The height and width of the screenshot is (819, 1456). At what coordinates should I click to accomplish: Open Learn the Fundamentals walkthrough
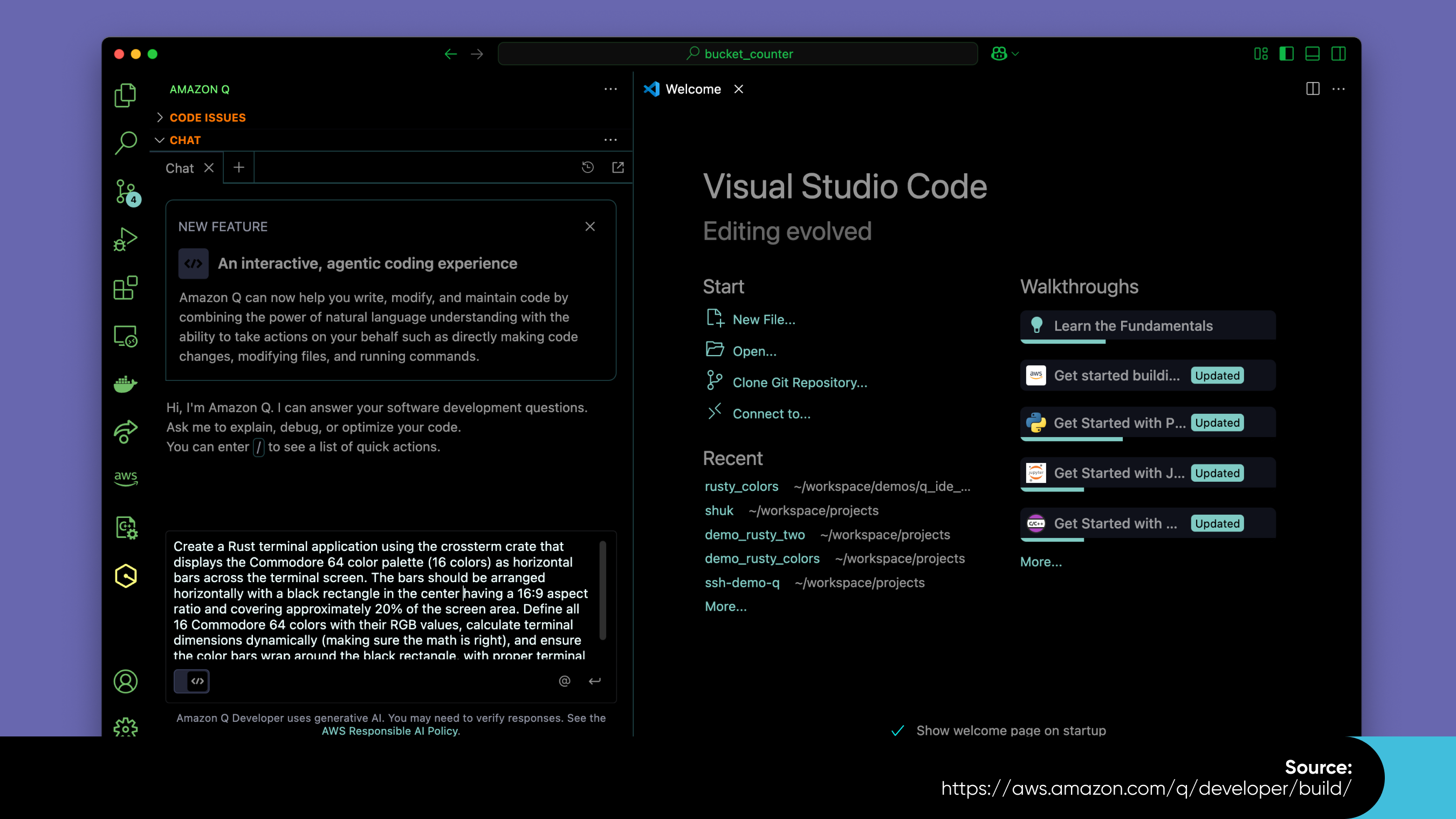coord(1148,326)
